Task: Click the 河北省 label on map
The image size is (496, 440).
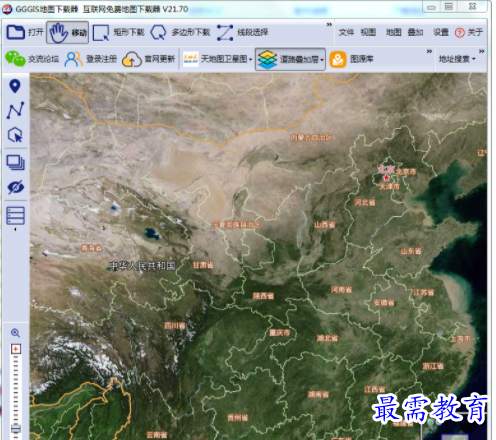Action: click(365, 202)
